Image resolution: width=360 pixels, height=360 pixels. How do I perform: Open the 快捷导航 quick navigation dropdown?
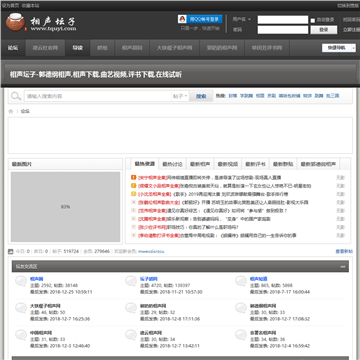(x=339, y=48)
